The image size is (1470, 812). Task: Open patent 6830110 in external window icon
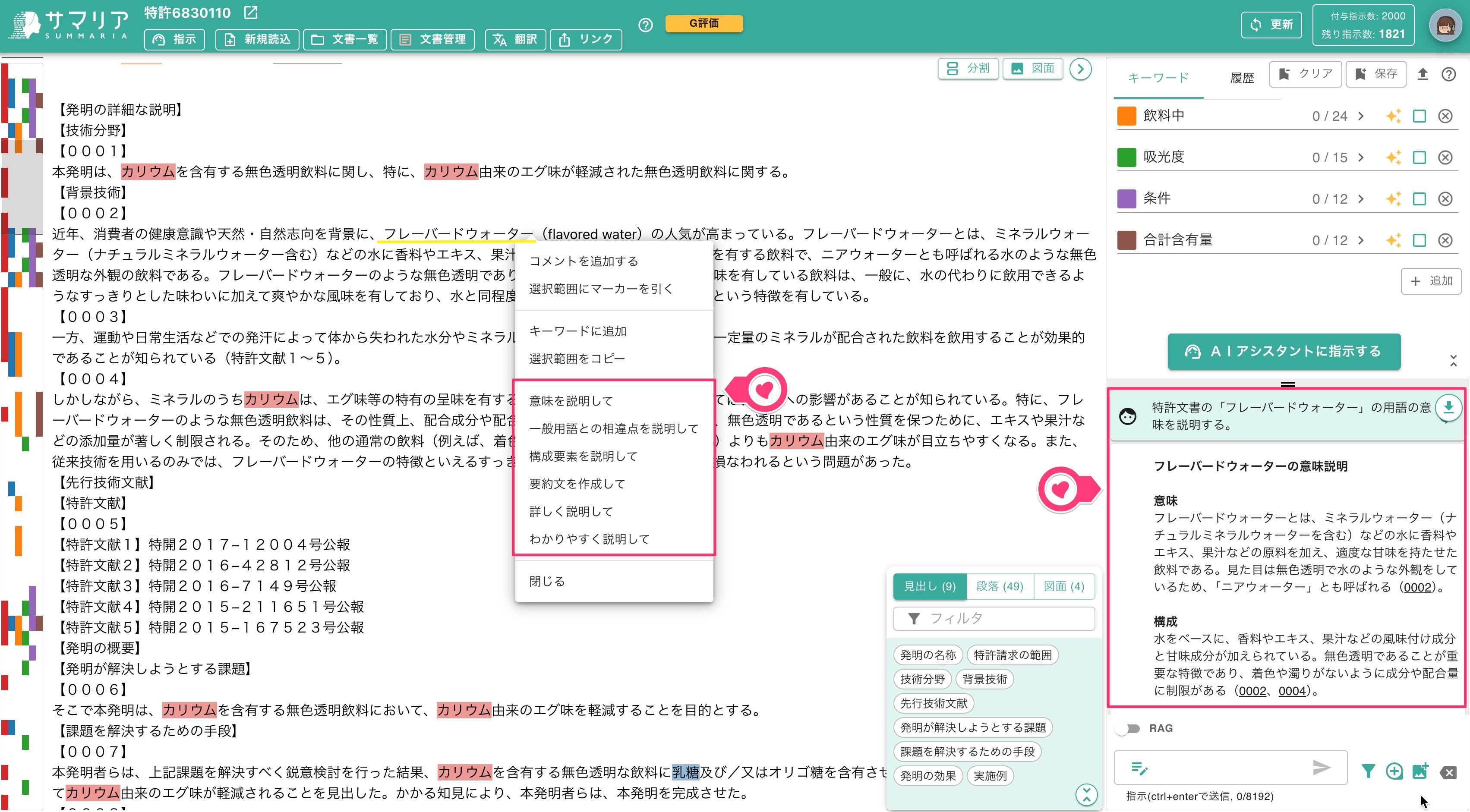(x=250, y=13)
